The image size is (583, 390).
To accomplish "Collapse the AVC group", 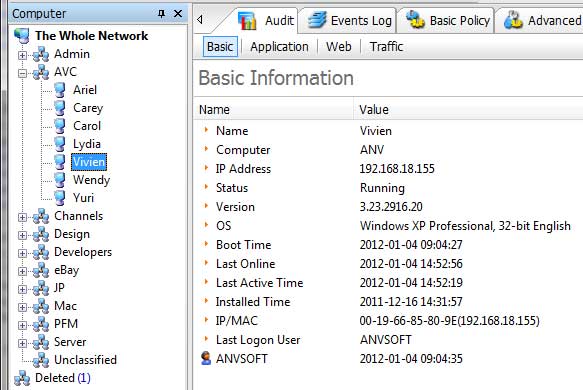I will [x=22, y=73].
